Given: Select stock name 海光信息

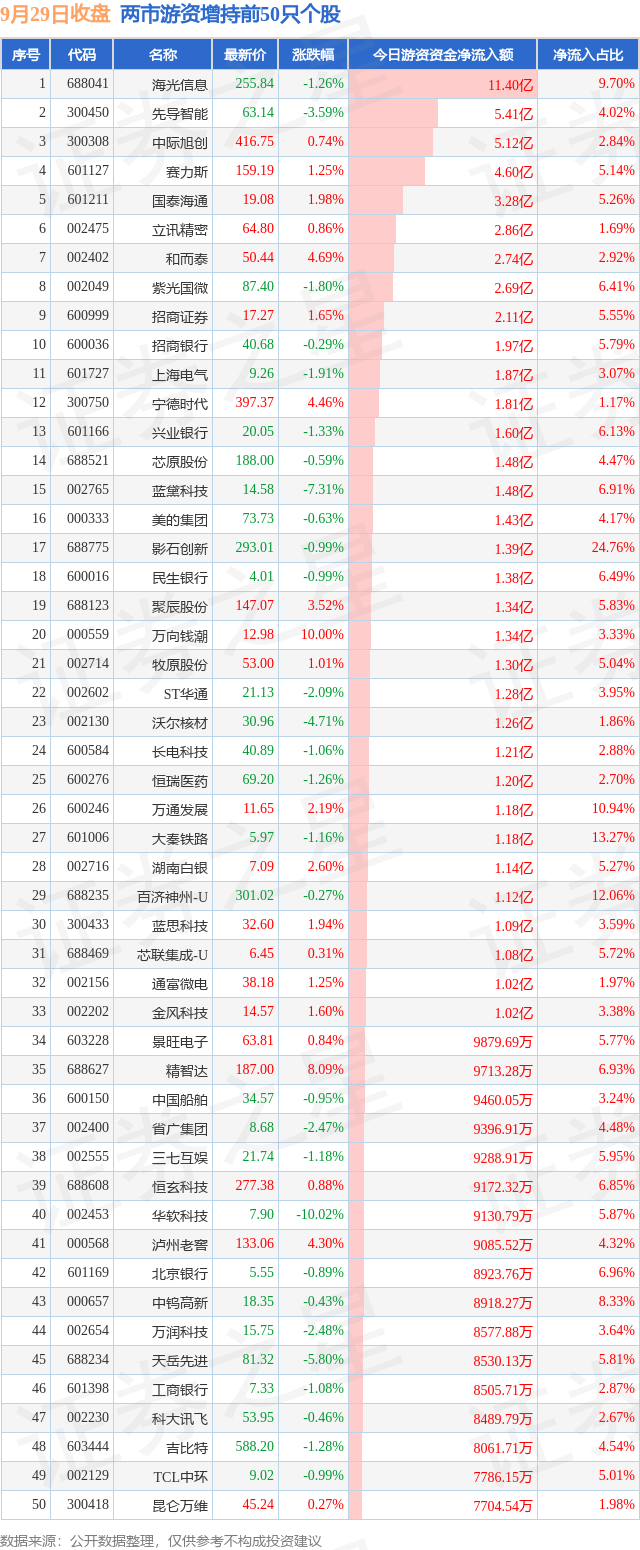Looking at the screenshot, I should point(180,85).
